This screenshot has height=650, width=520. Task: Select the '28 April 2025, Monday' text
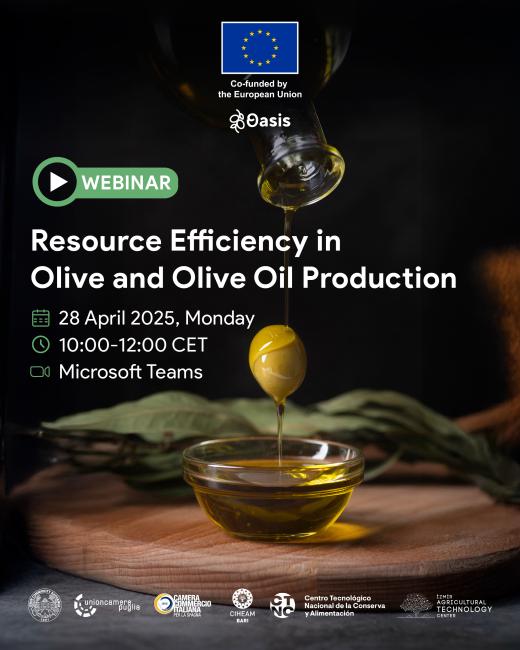click(156, 318)
